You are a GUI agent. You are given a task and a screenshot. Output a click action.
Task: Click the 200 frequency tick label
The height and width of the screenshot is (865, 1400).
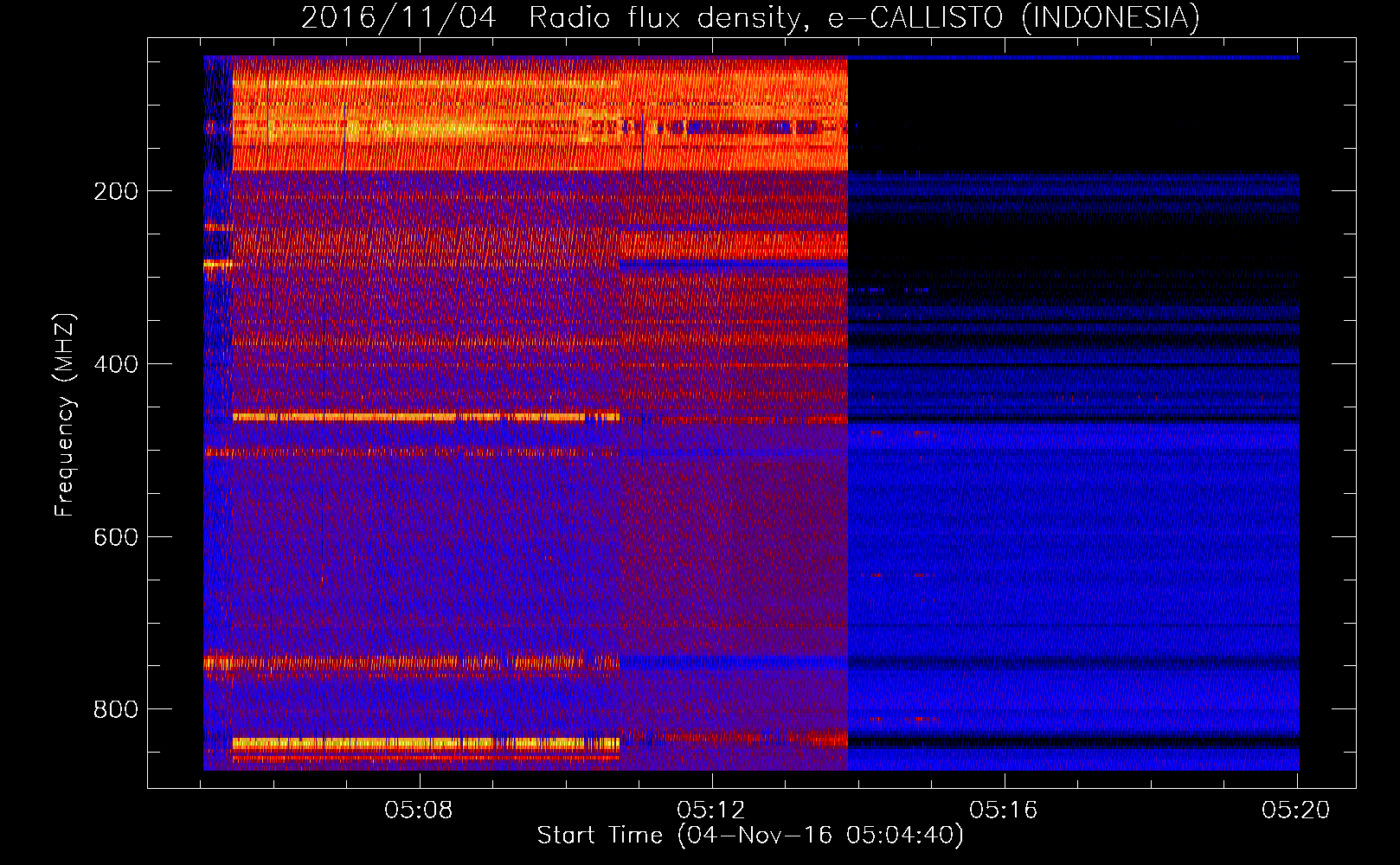pos(116,191)
